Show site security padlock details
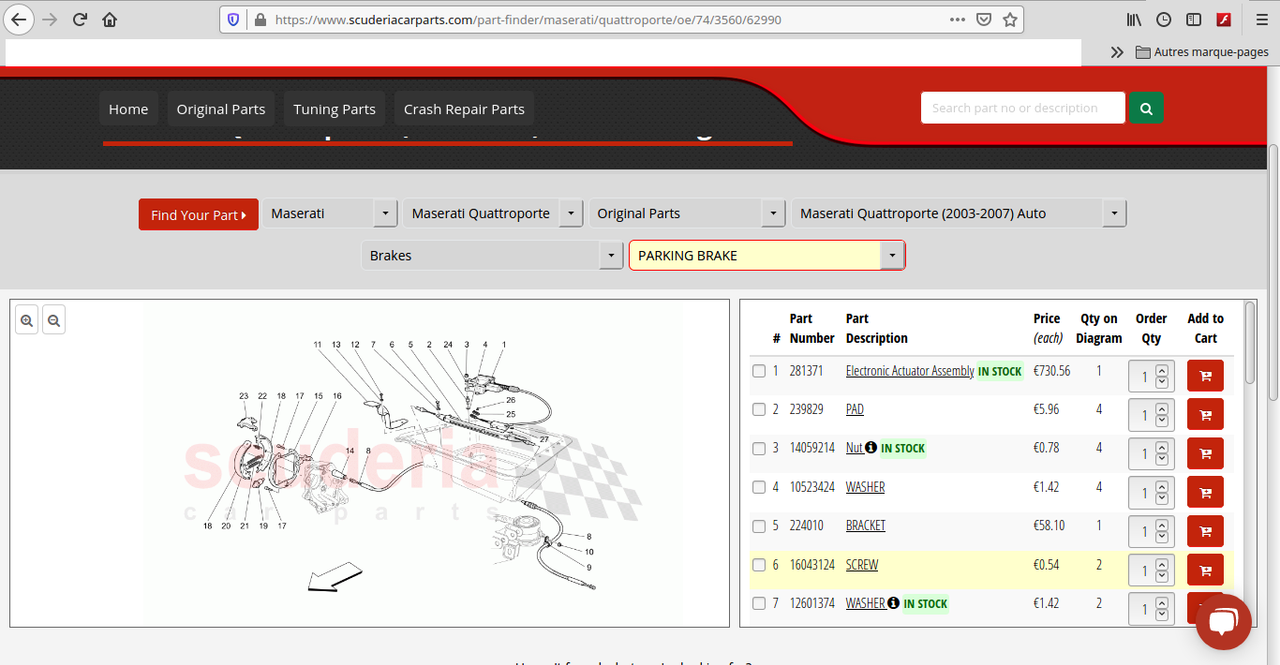 coord(260,19)
